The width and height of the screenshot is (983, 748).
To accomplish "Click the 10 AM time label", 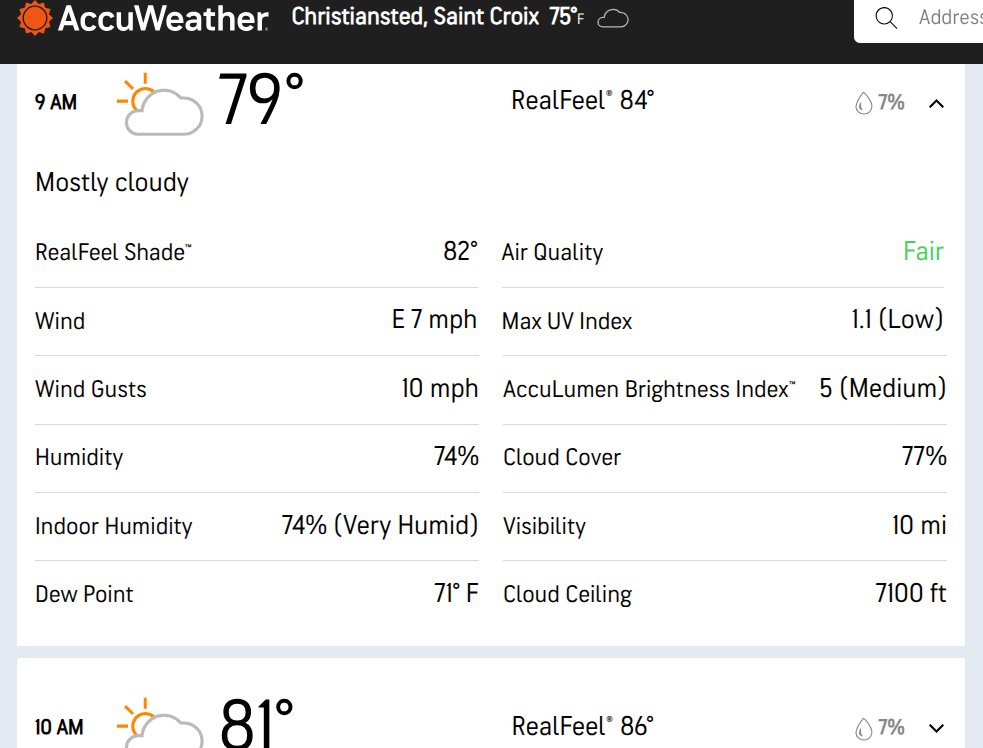I will (x=58, y=727).
